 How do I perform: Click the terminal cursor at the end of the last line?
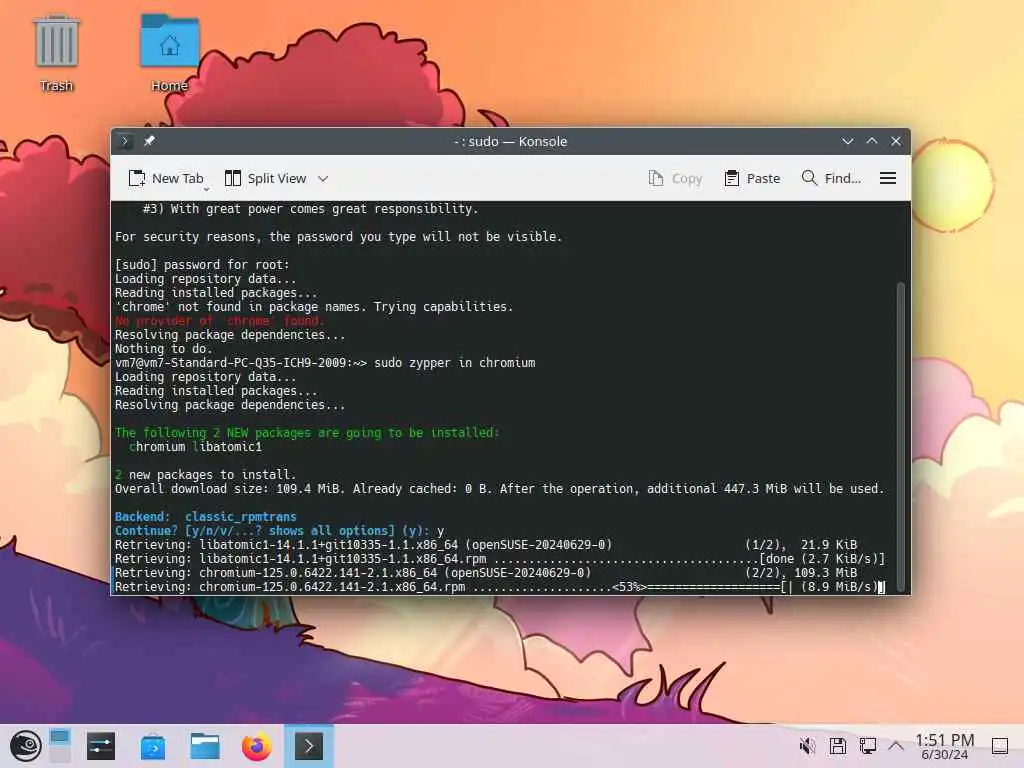(881, 586)
